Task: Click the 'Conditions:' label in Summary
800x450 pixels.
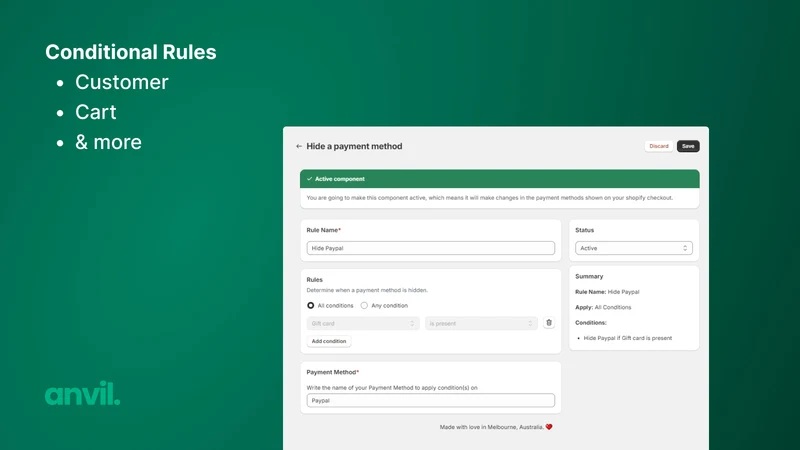Action: tap(591, 323)
